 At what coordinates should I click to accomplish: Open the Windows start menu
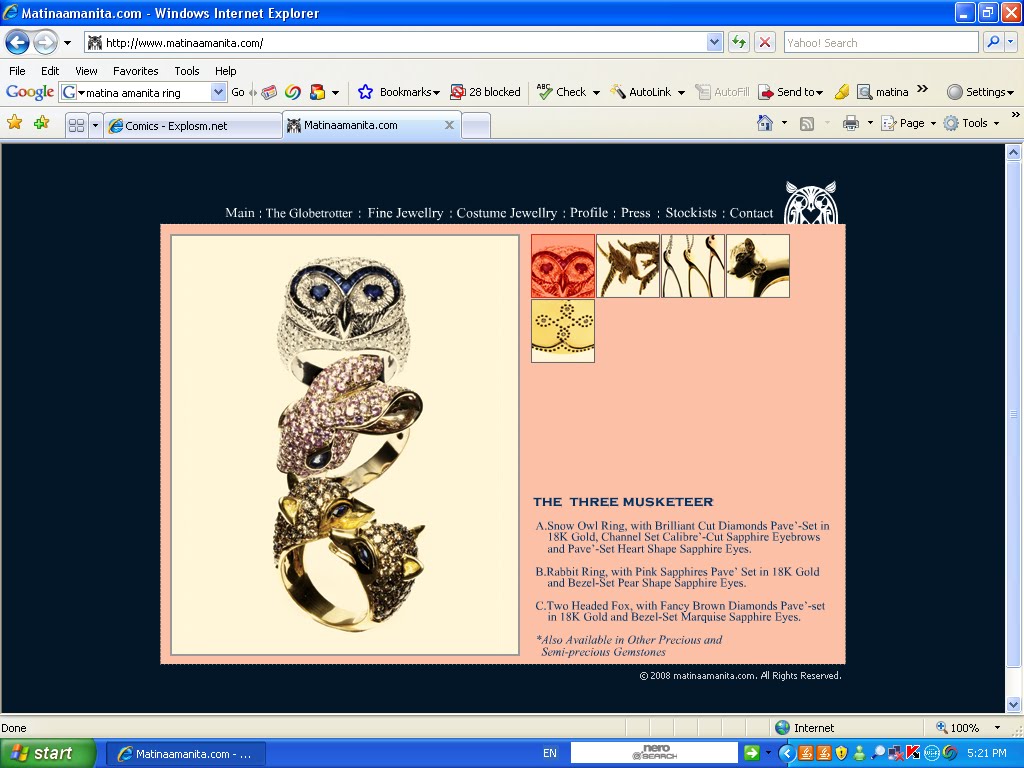click(x=47, y=753)
